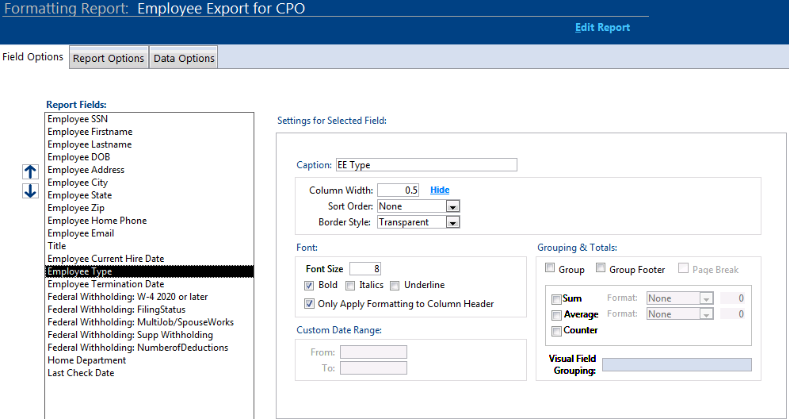Select Employee Address field

coord(149,170)
